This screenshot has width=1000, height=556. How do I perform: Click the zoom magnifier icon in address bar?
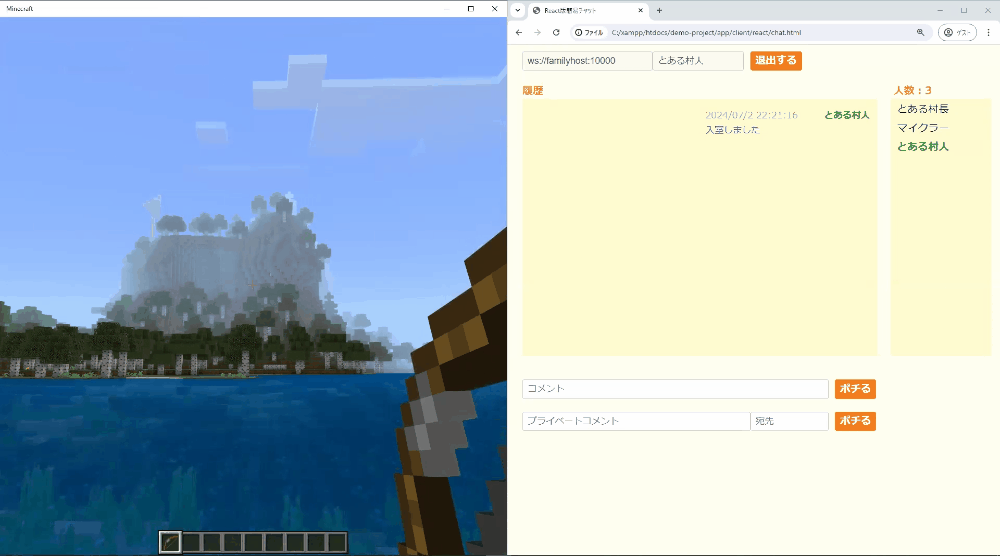point(920,32)
